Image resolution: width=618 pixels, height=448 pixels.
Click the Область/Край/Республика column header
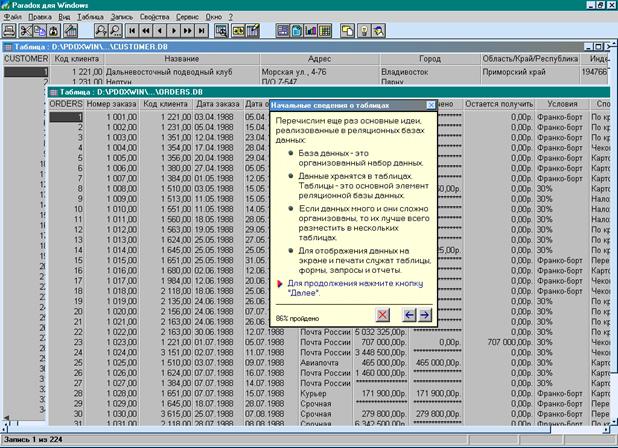tap(530, 59)
